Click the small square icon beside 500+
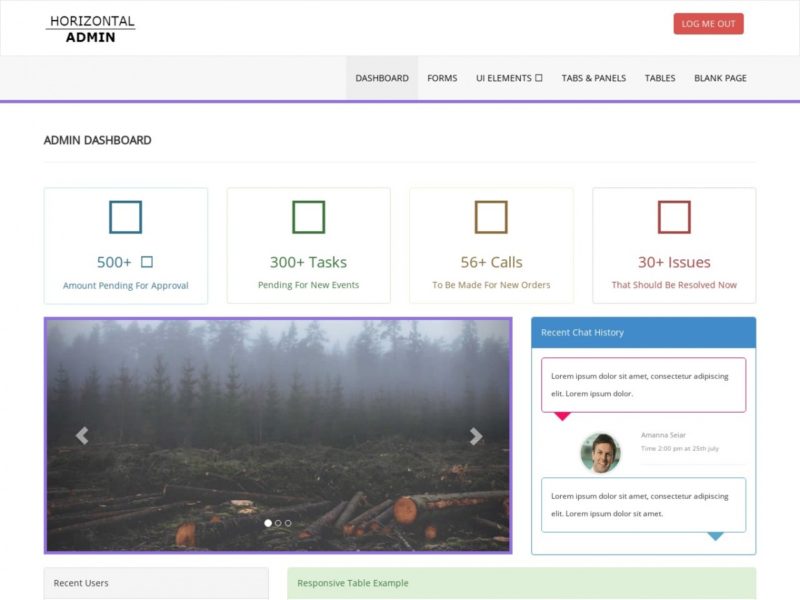This screenshot has height=600, width=800. [147, 260]
